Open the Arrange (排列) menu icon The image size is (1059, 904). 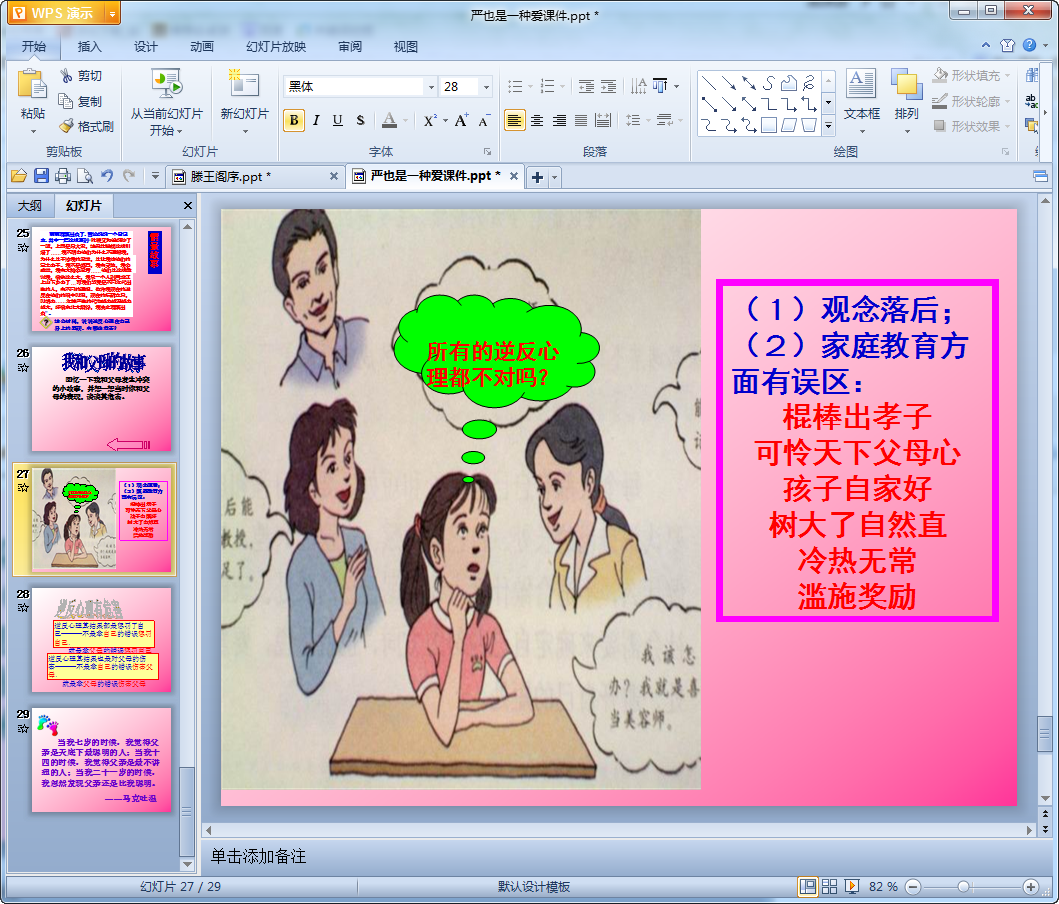tap(906, 85)
